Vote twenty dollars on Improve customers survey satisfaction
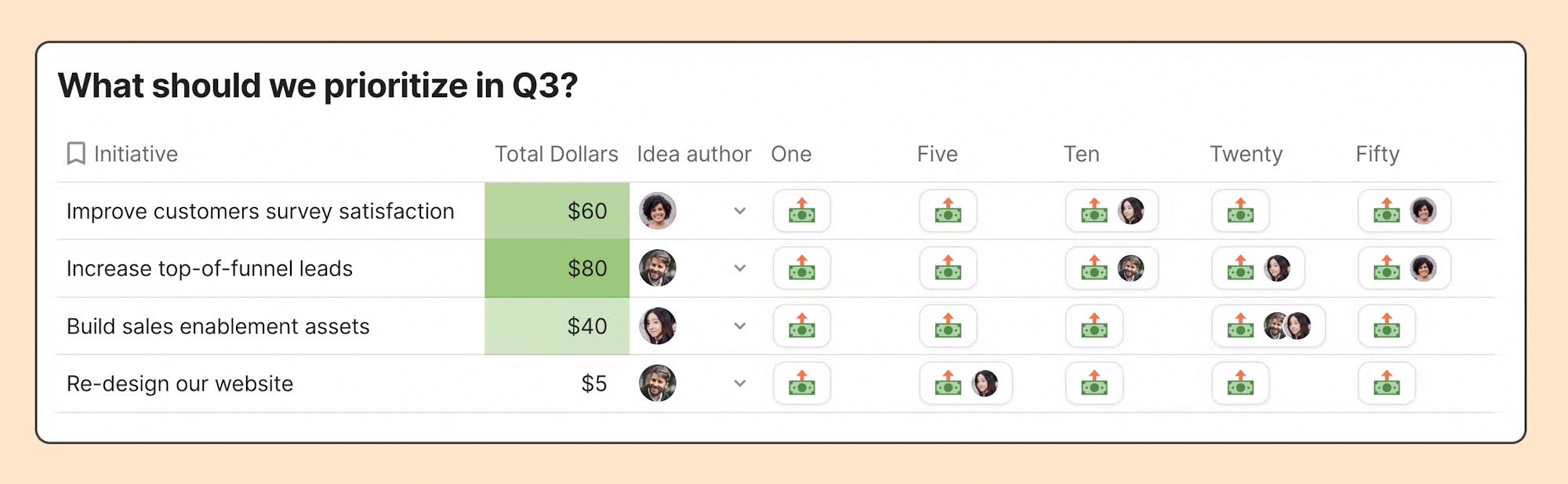This screenshot has width=1568, height=484. click(1240, 211)
